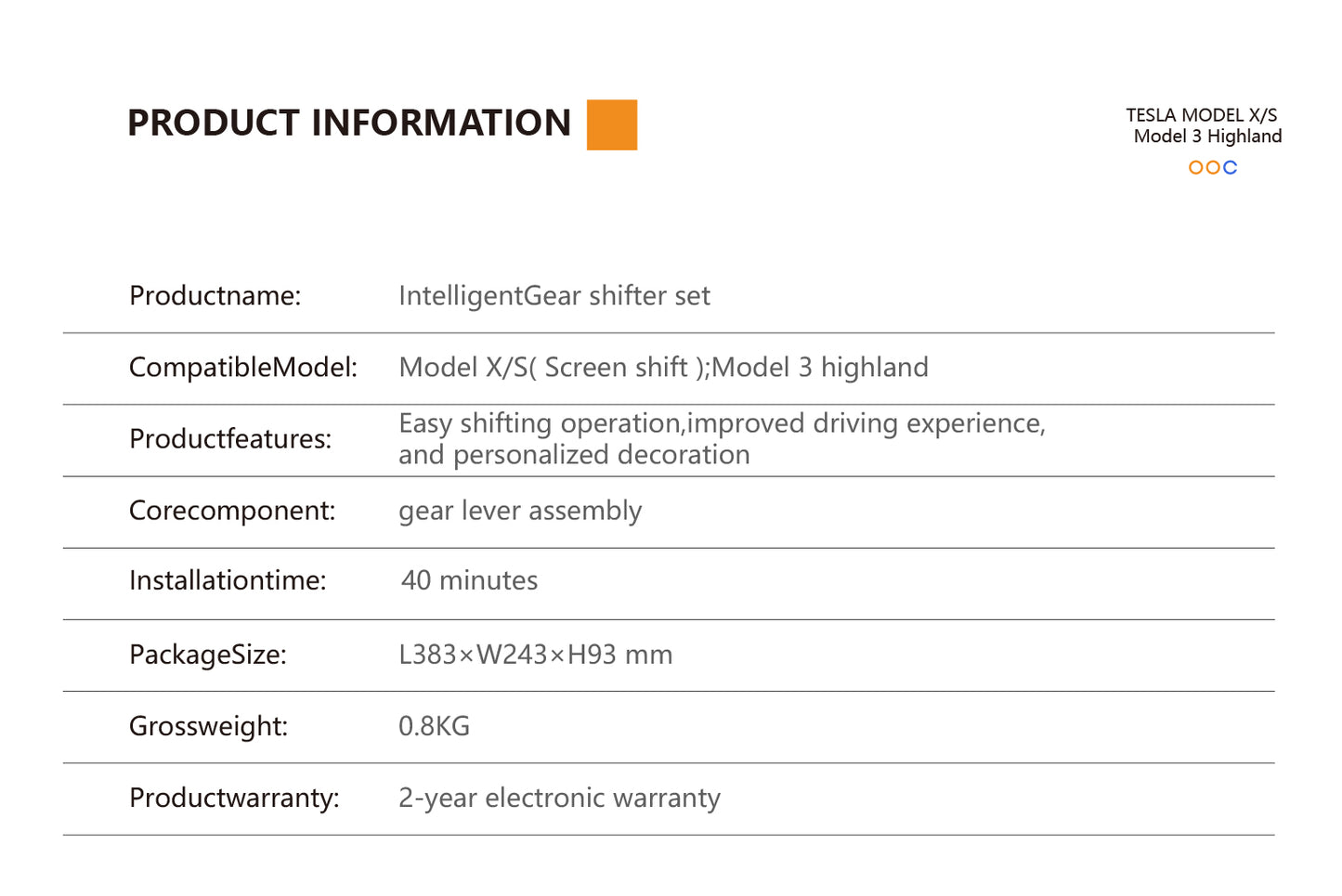Click the middle orange circle icon
1342x896 pixels.
coord(1213,167)
